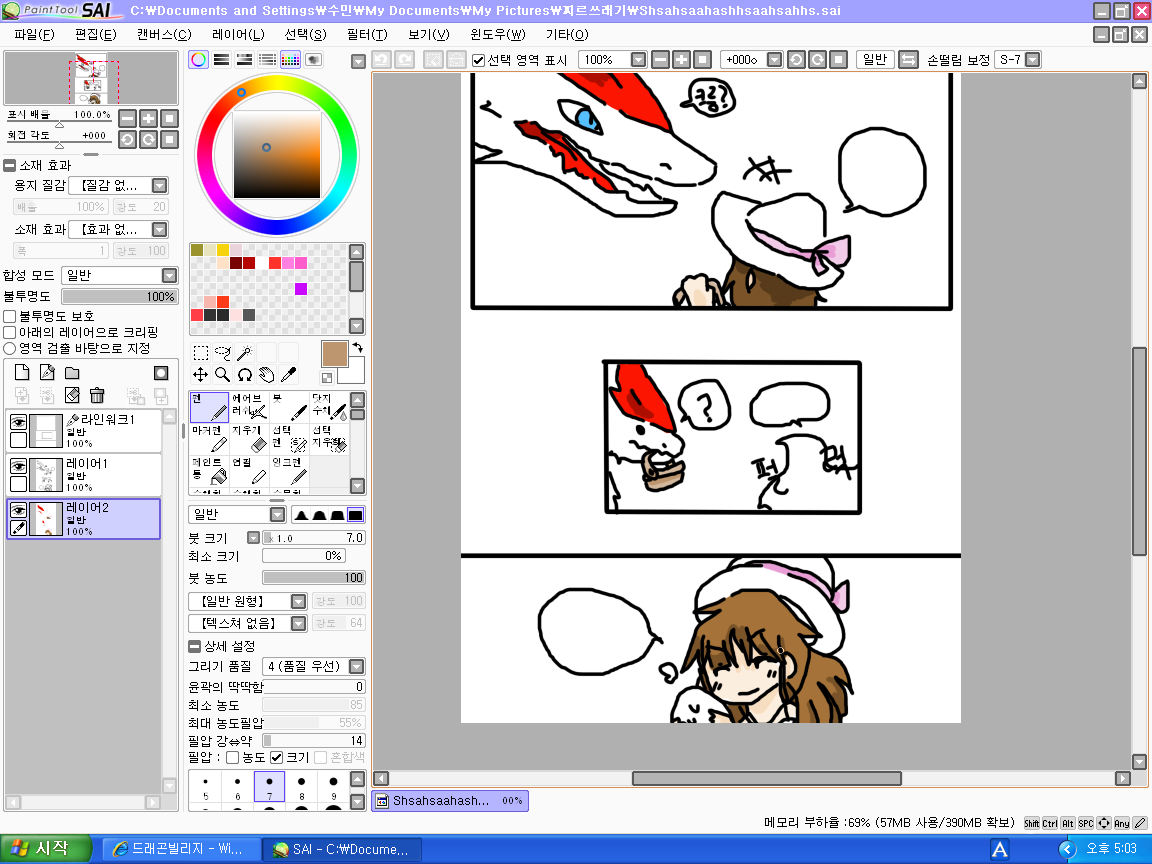Viewport: 1152px width, 864px height.
Task: Choose the 페인트통 bucket tool
Action: (209, 471)
